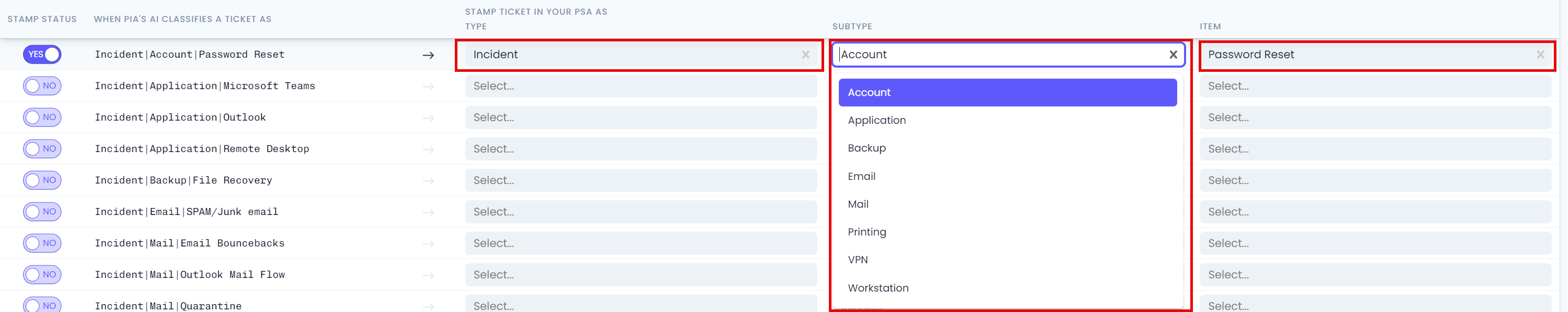Turn off the YES stamp status toggle
The image size is (1568, 312).
point(42,54)
